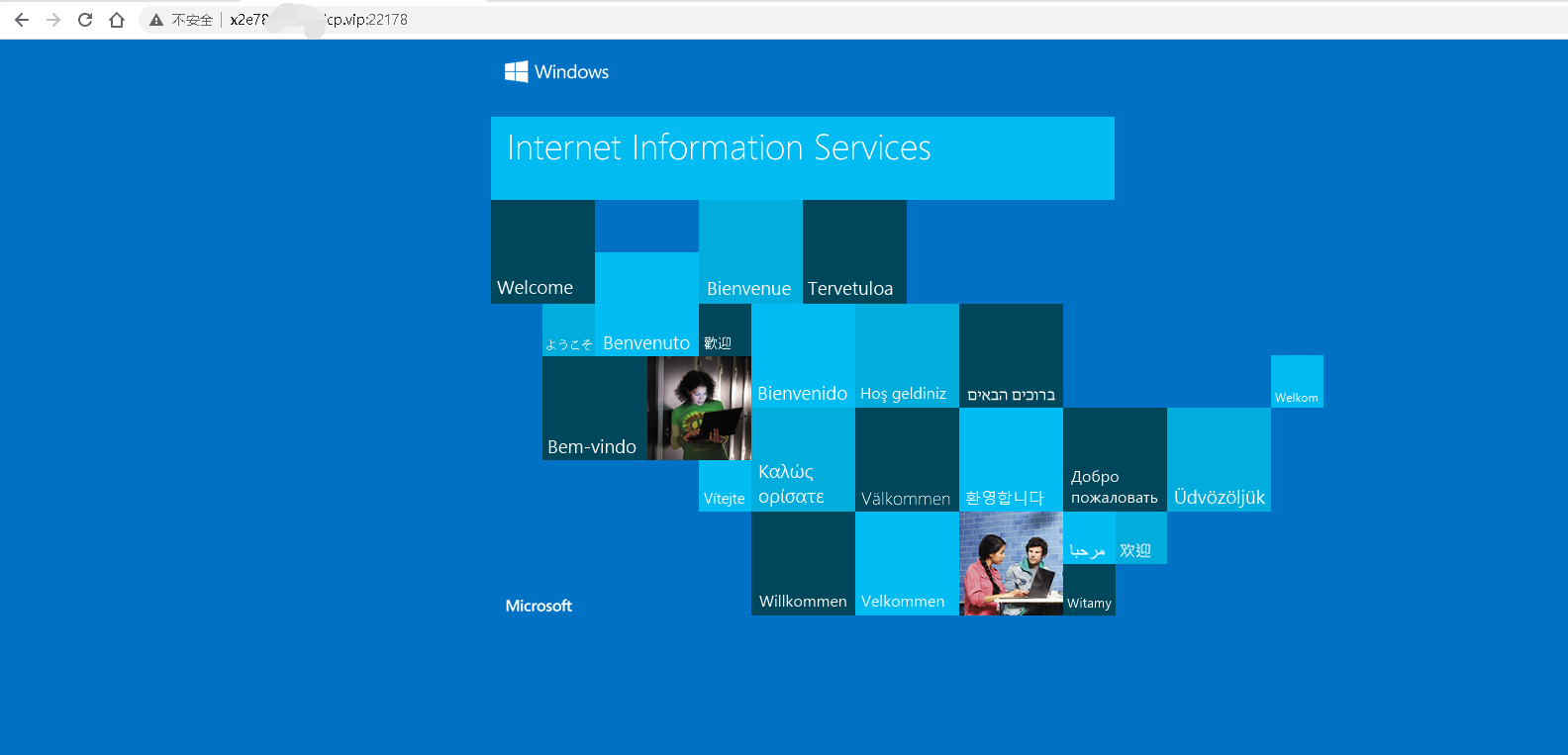Reload the page with the refresh icon
The width and height of the screenshot is (1568, 755).
point(85,20)
